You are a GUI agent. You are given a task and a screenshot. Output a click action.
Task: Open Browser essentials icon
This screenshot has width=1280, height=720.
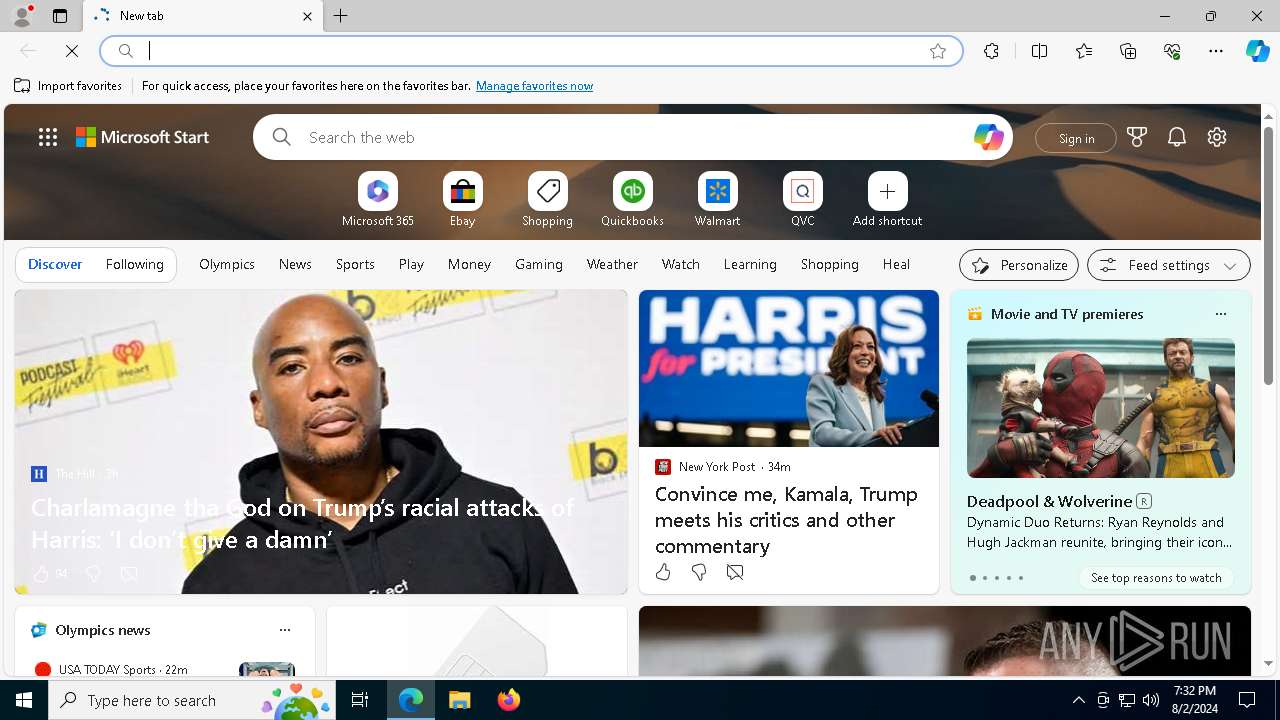click(x=1172, y=51)
